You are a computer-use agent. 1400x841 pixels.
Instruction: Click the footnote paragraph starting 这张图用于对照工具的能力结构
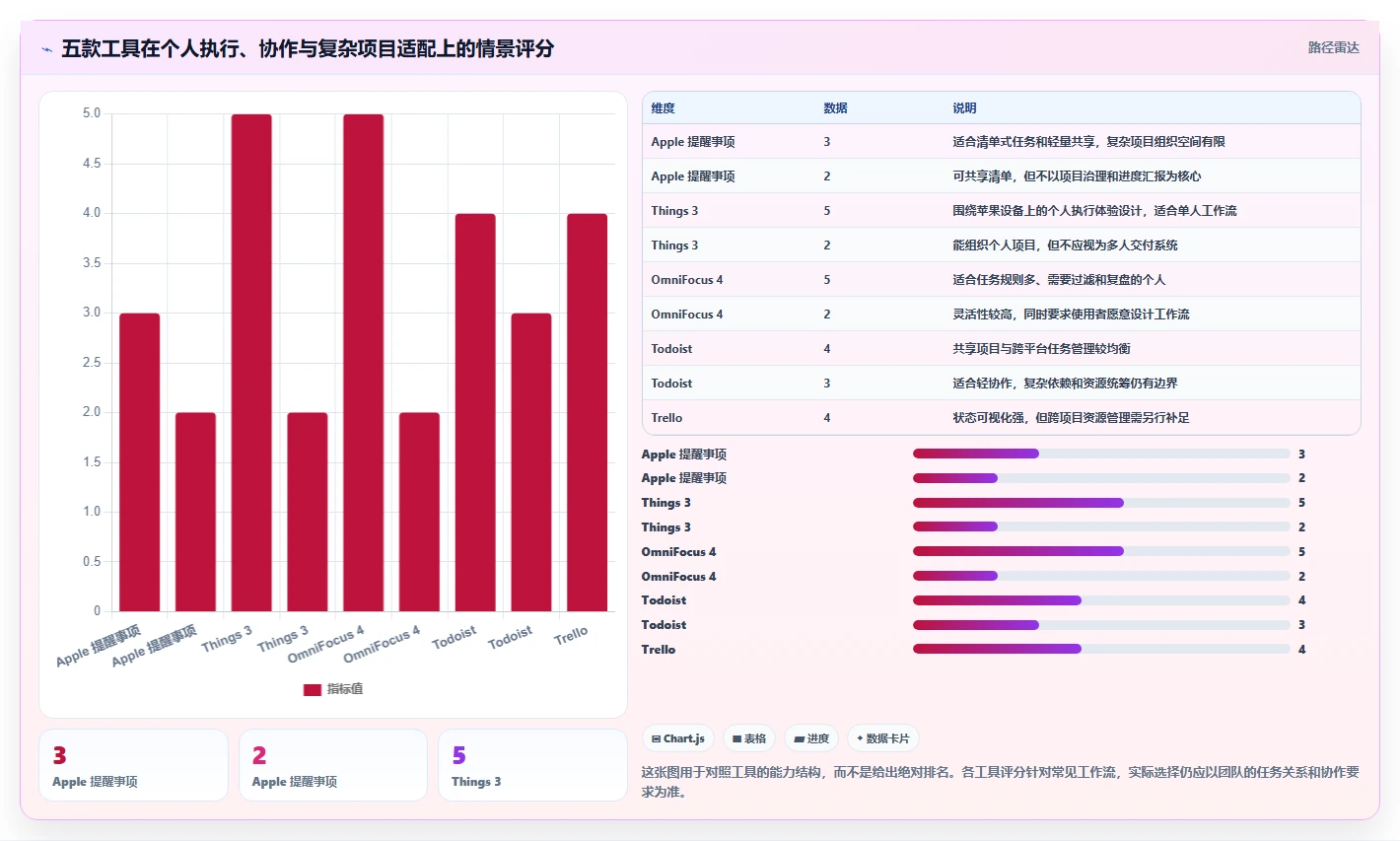coord(1001,782)
